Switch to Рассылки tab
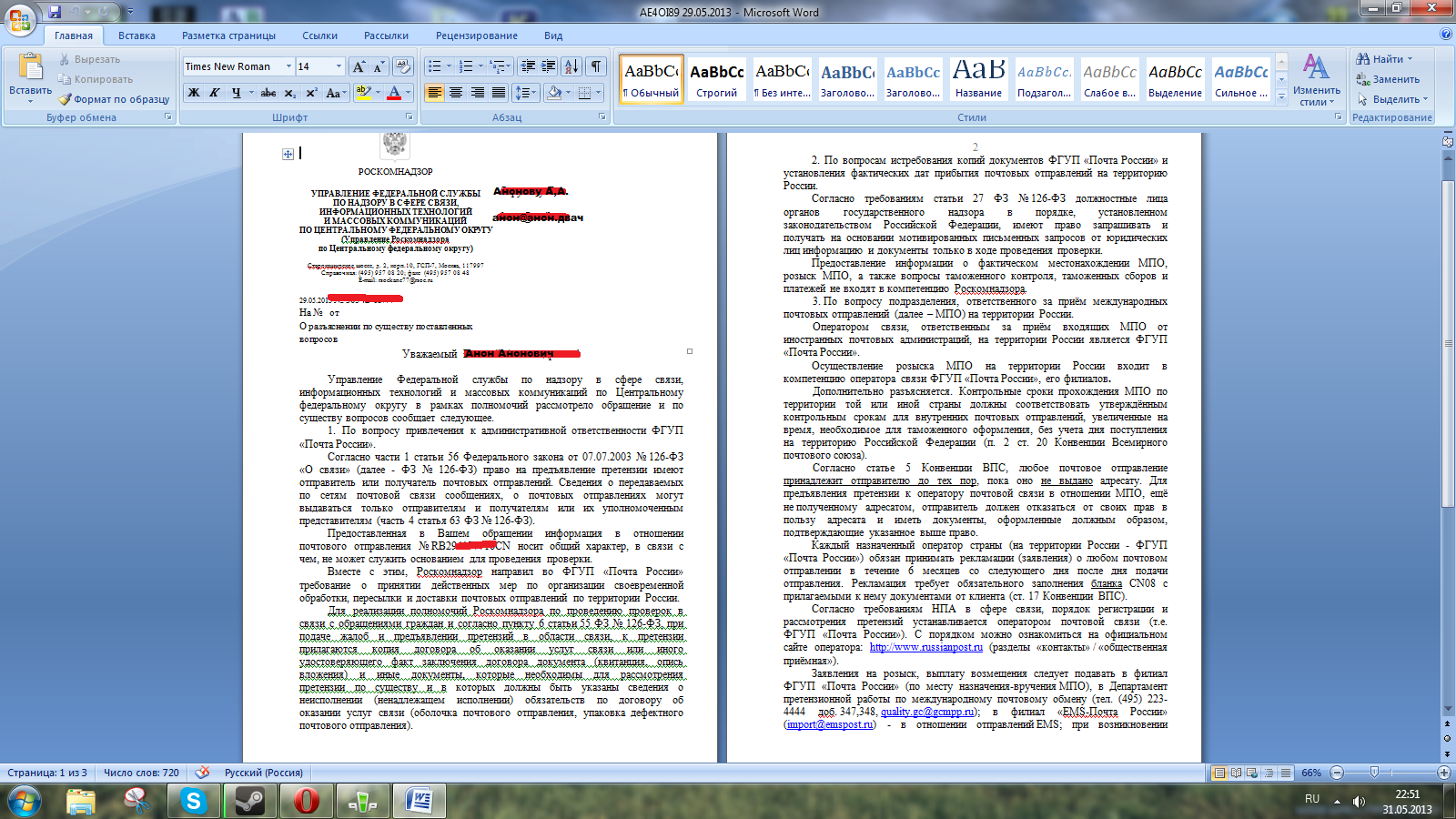This screenshot has height=819, width=1456. [386, 35]
